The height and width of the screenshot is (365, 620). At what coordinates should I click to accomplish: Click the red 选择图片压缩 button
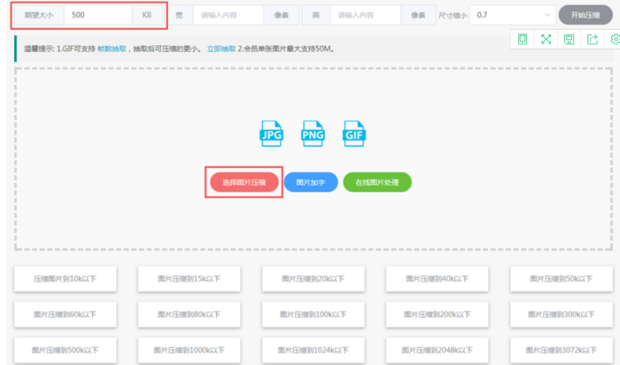tap(244, 182)
